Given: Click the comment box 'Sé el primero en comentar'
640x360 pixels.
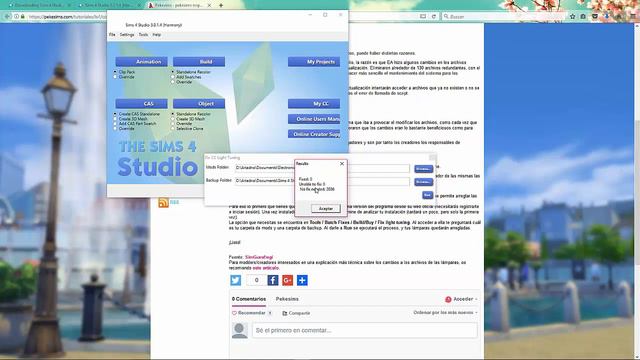Looking at the screenshot, I should 364,330.
